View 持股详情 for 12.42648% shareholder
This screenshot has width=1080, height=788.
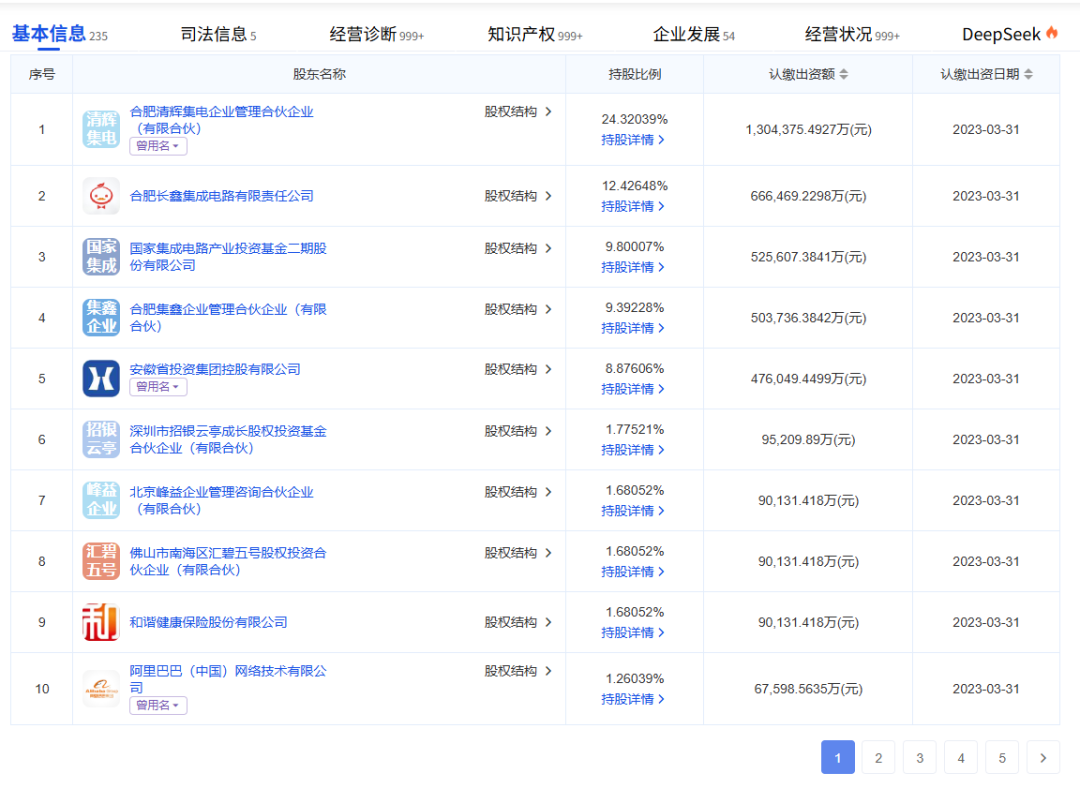633,207
